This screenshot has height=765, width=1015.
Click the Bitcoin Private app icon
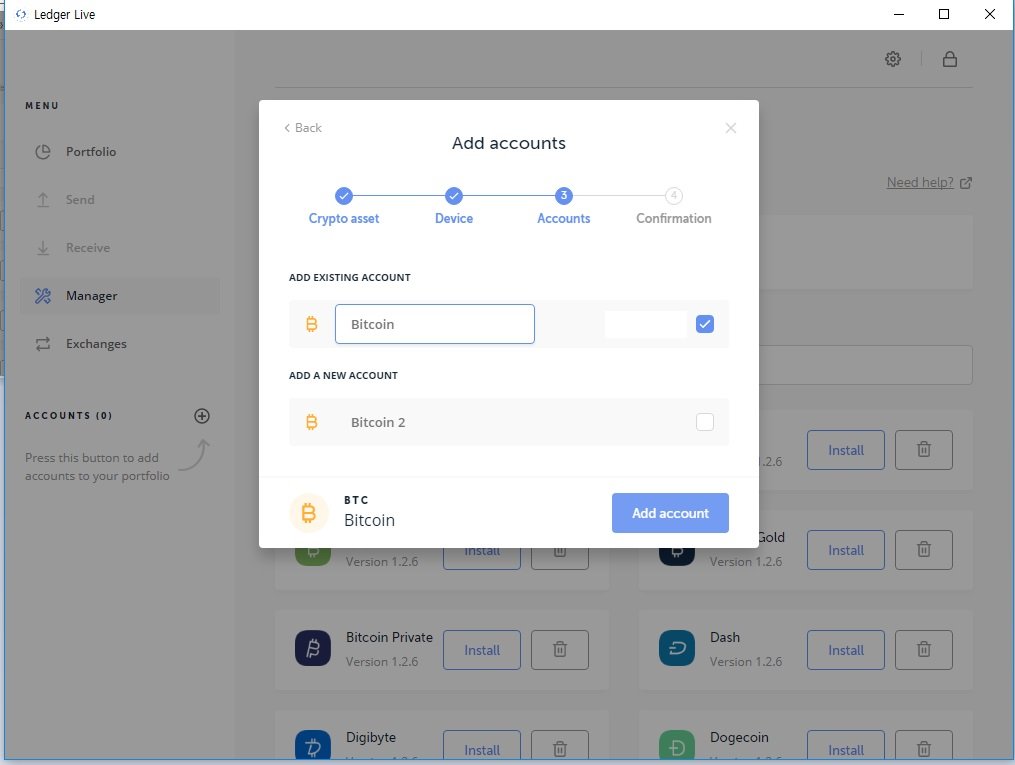(313, 648)
